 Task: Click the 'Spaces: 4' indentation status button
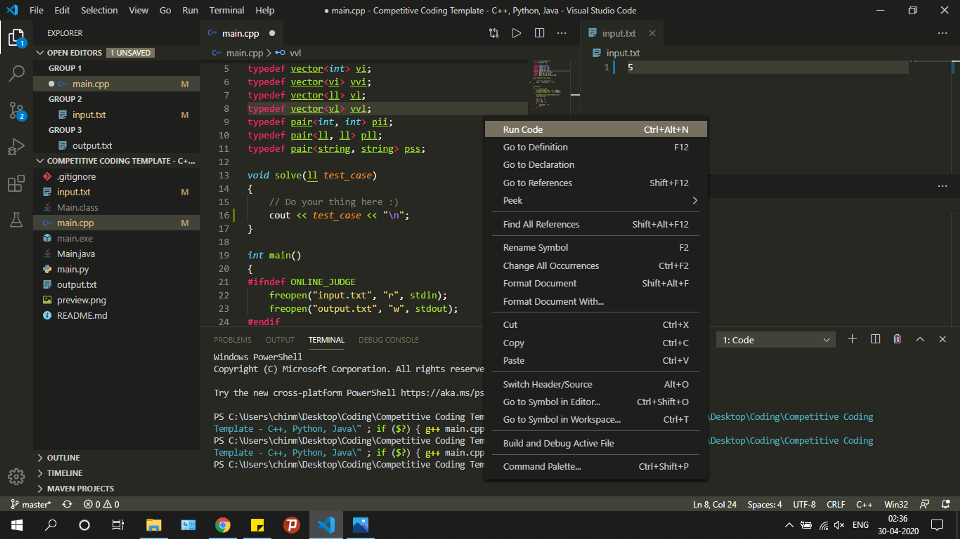765,504
